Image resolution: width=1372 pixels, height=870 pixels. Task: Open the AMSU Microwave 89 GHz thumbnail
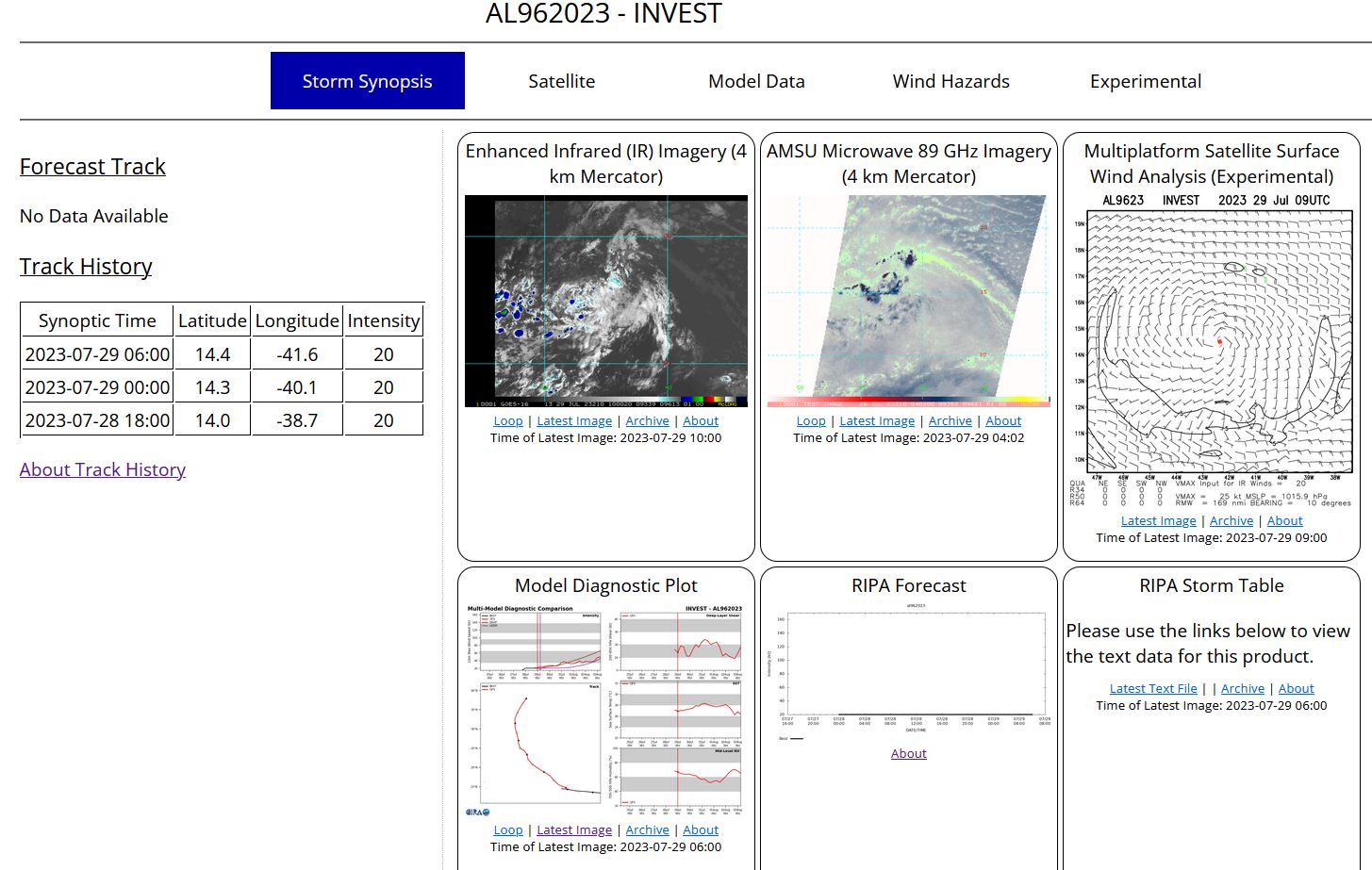pos(908,301)
